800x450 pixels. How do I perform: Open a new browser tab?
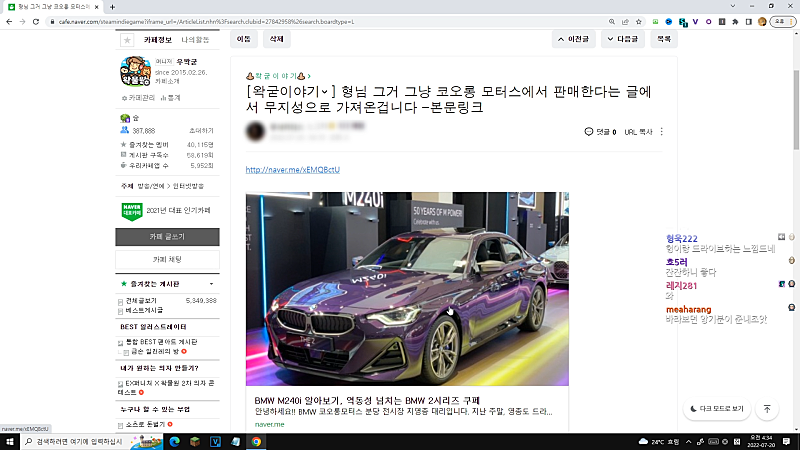click(x=112, y=7)
